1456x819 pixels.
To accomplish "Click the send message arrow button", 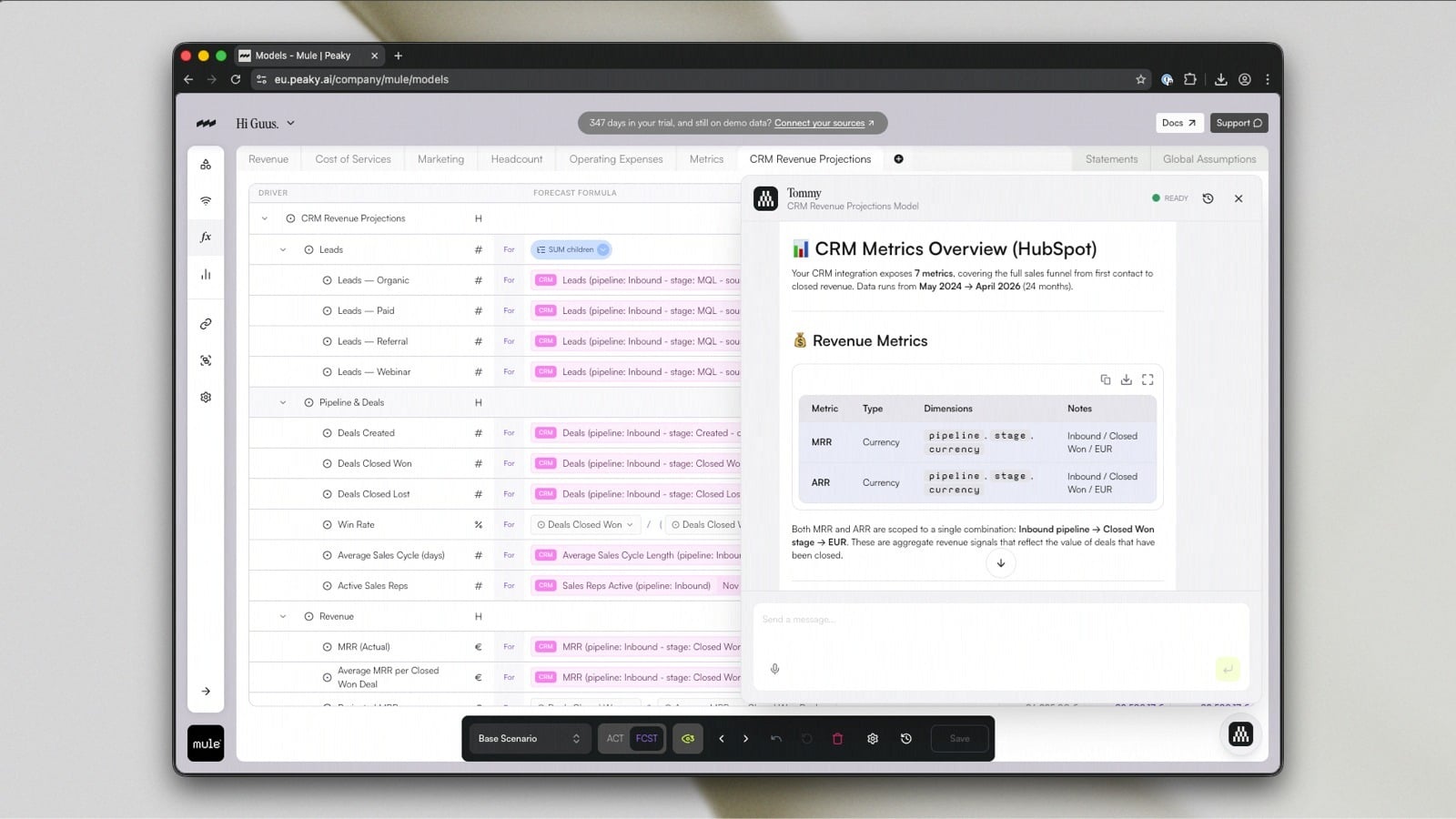I will tap(1228, 669).
